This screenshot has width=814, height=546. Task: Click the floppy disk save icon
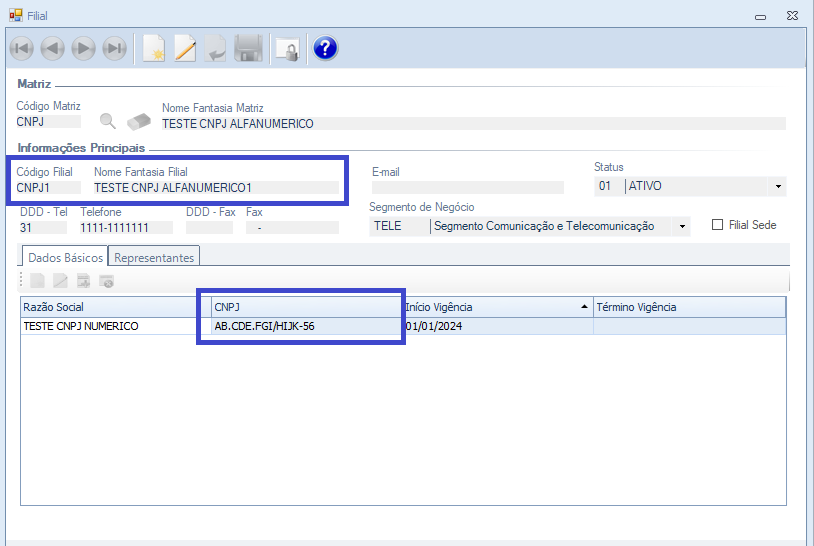pyautogui.click(x=248, y=48)
